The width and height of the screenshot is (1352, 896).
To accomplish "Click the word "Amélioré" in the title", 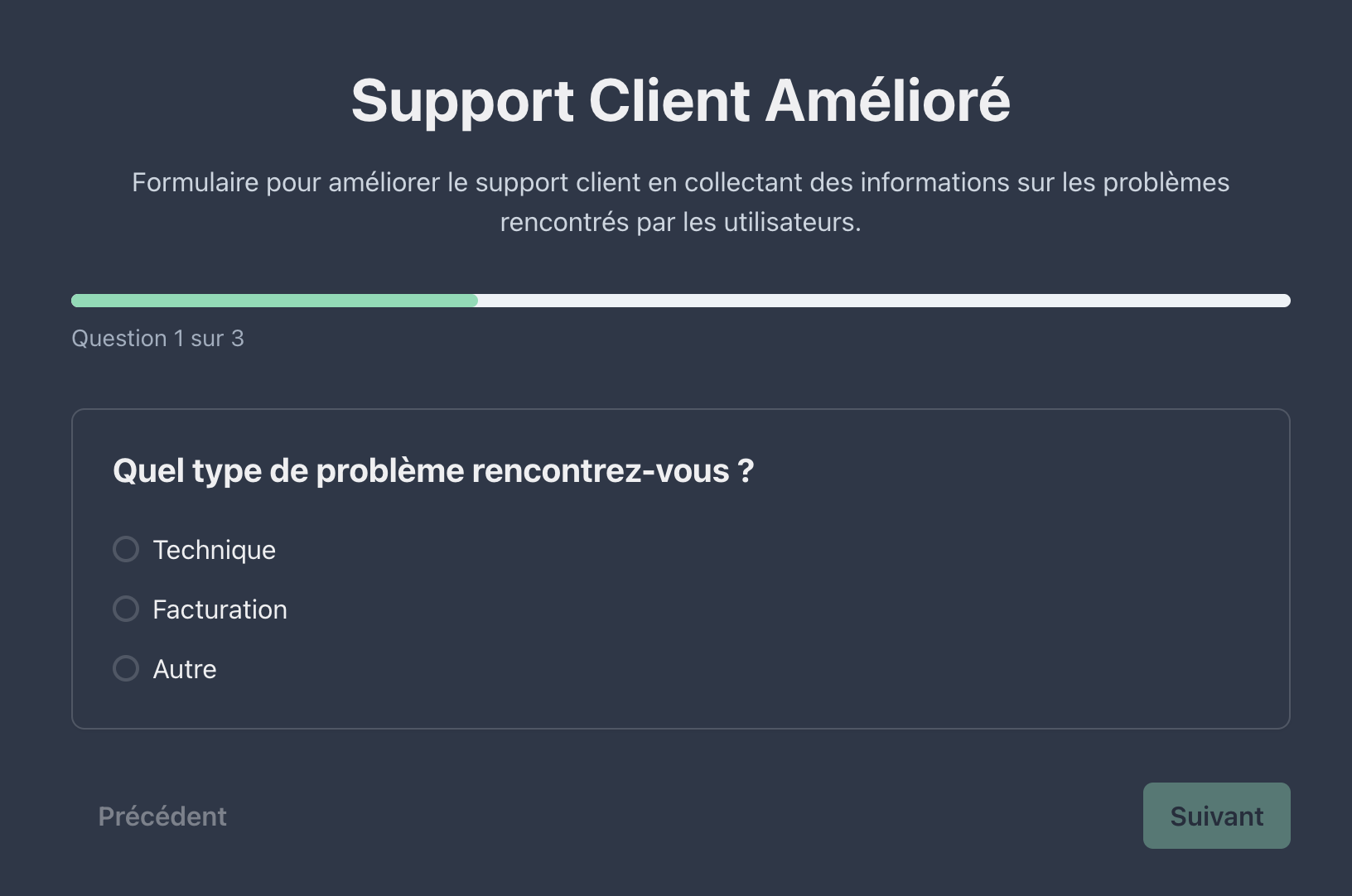I will [887, 101].
